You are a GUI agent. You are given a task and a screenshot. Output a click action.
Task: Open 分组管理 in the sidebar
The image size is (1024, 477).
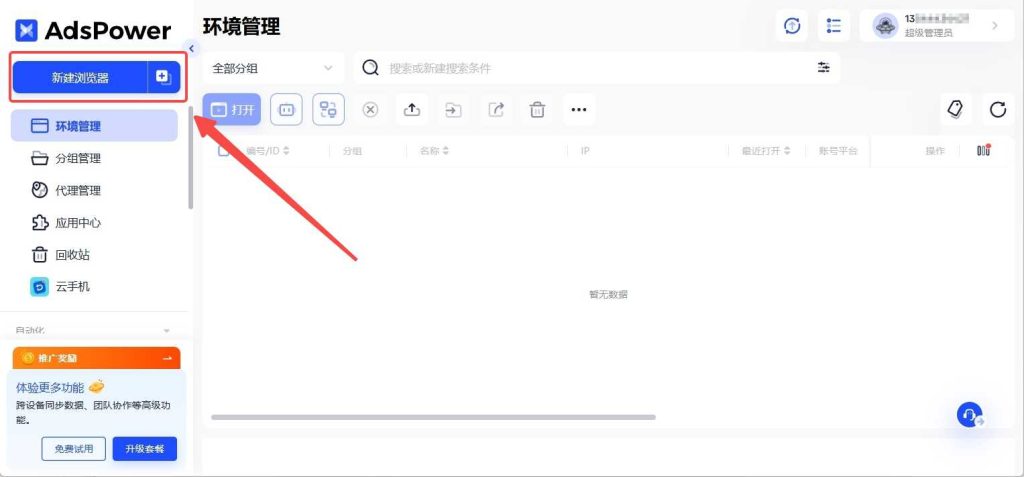coord(77,158)
